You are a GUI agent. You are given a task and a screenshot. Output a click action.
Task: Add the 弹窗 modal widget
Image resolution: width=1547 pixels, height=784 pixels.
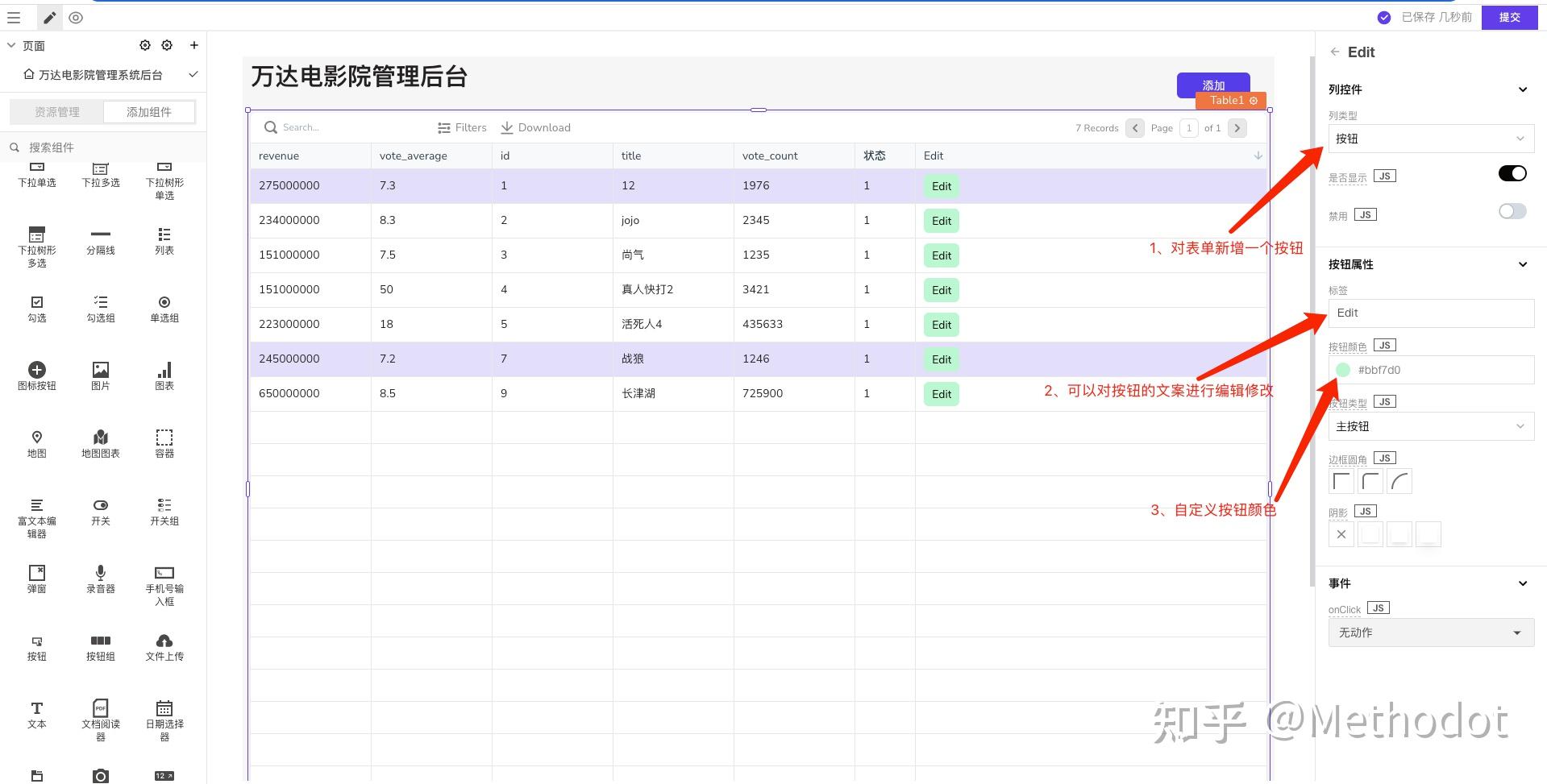pos(37,579)
